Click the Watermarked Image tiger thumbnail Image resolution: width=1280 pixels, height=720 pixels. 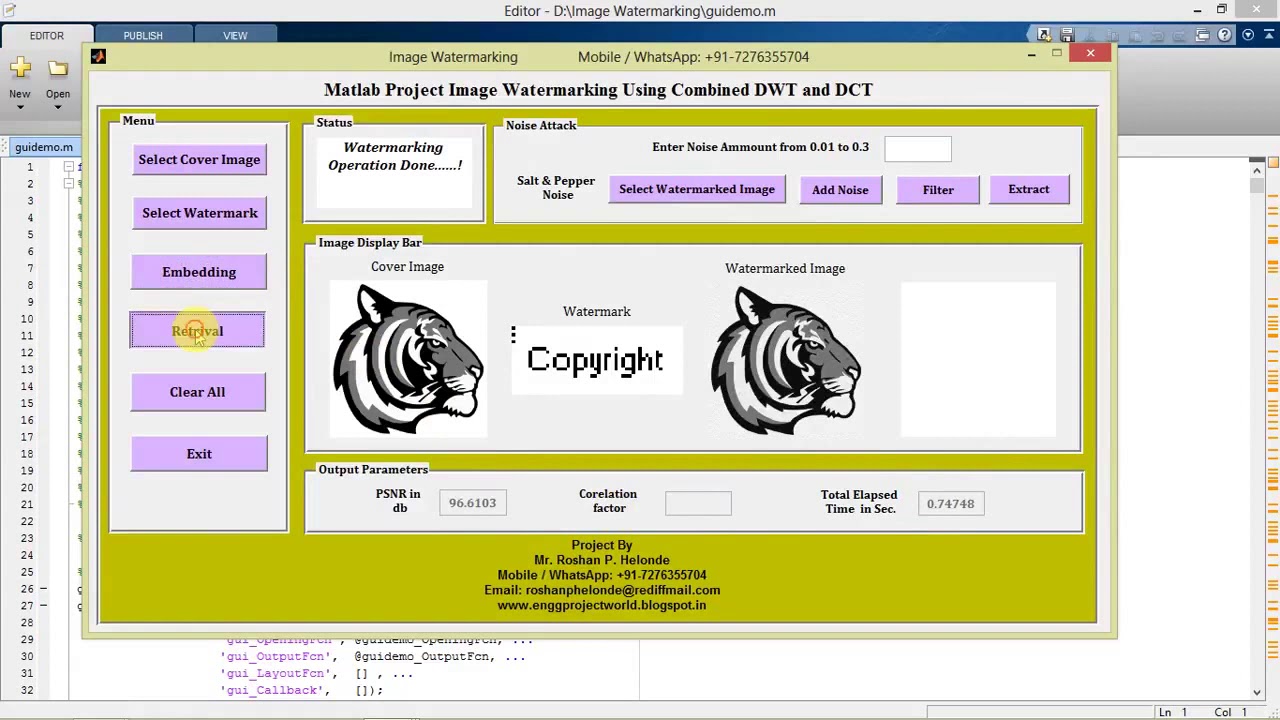pos(786,360)
